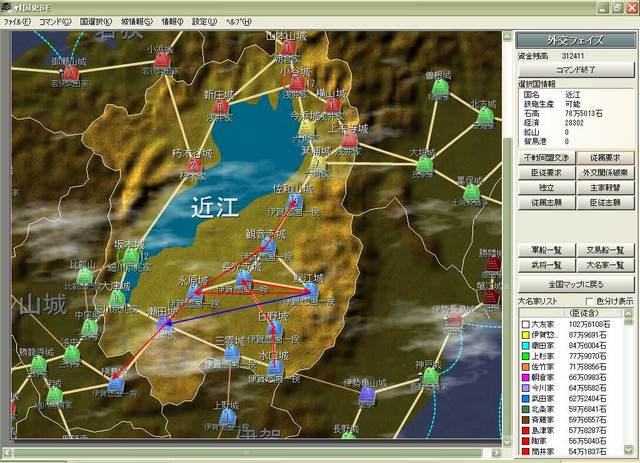
Task: Open the ヘルプ(H) menu
Action: coord(238,22)
